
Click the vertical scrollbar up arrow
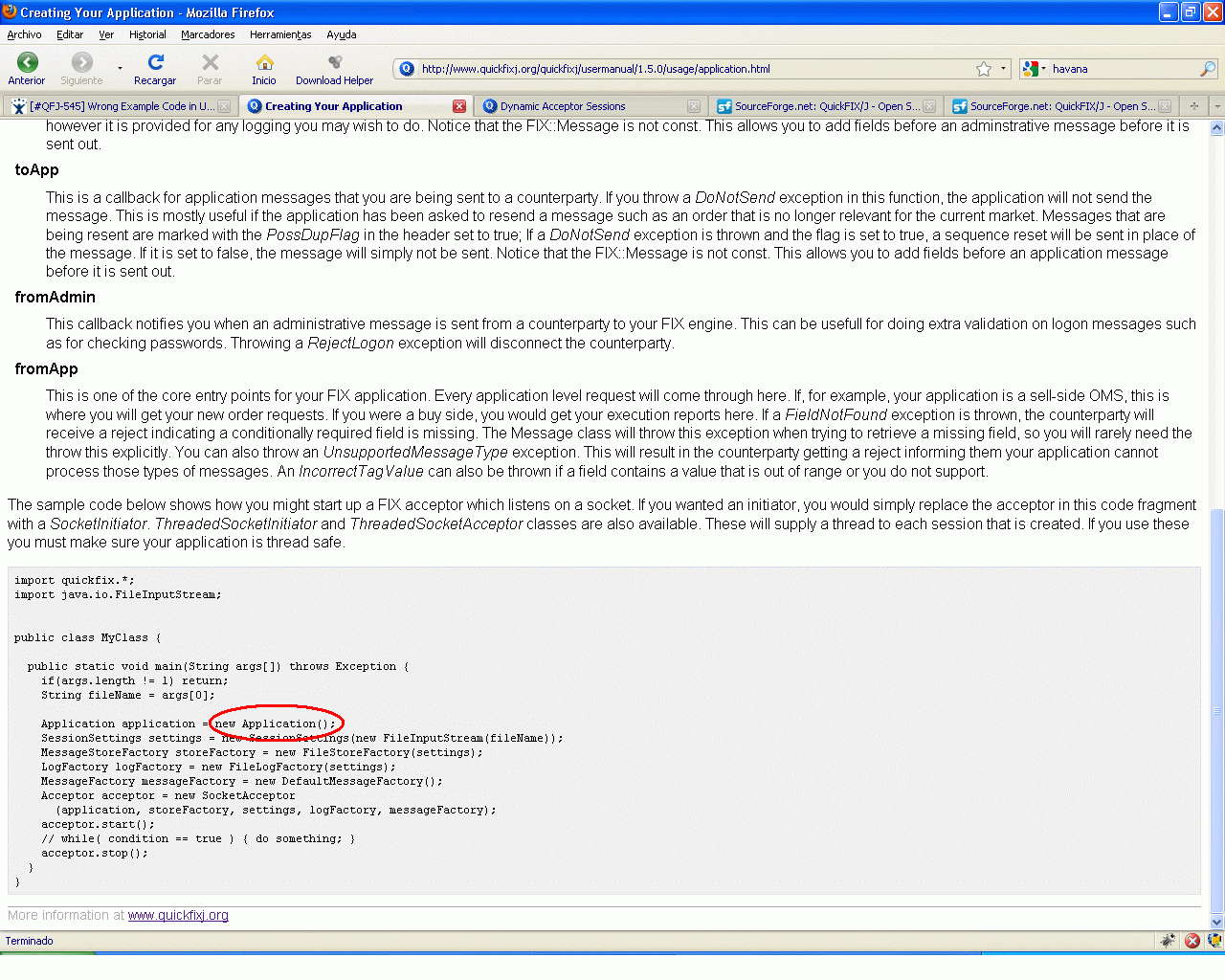tap(1217, 127)
